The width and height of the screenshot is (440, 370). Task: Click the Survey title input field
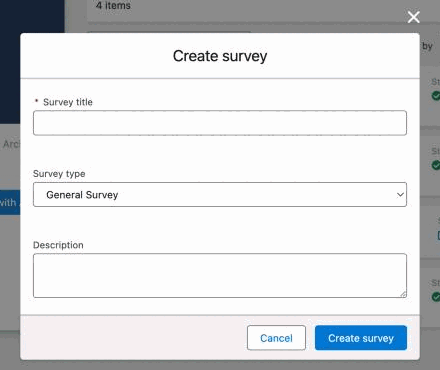(220, 123)
